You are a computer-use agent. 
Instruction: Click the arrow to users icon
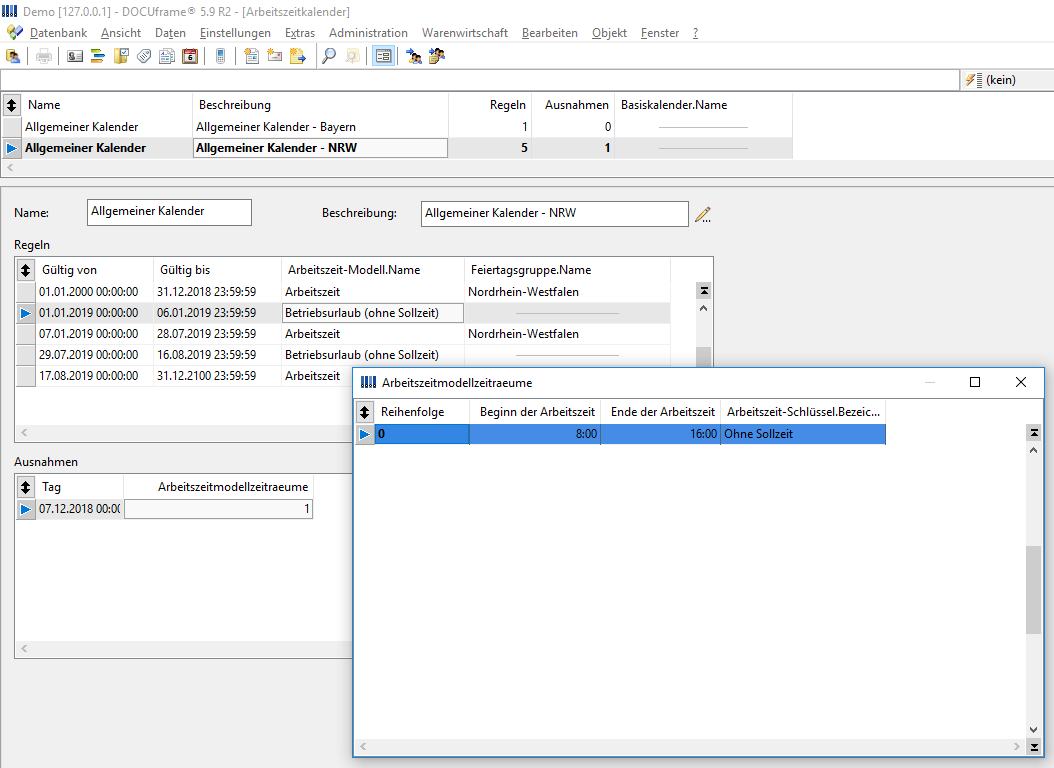[x=414, y=56]
